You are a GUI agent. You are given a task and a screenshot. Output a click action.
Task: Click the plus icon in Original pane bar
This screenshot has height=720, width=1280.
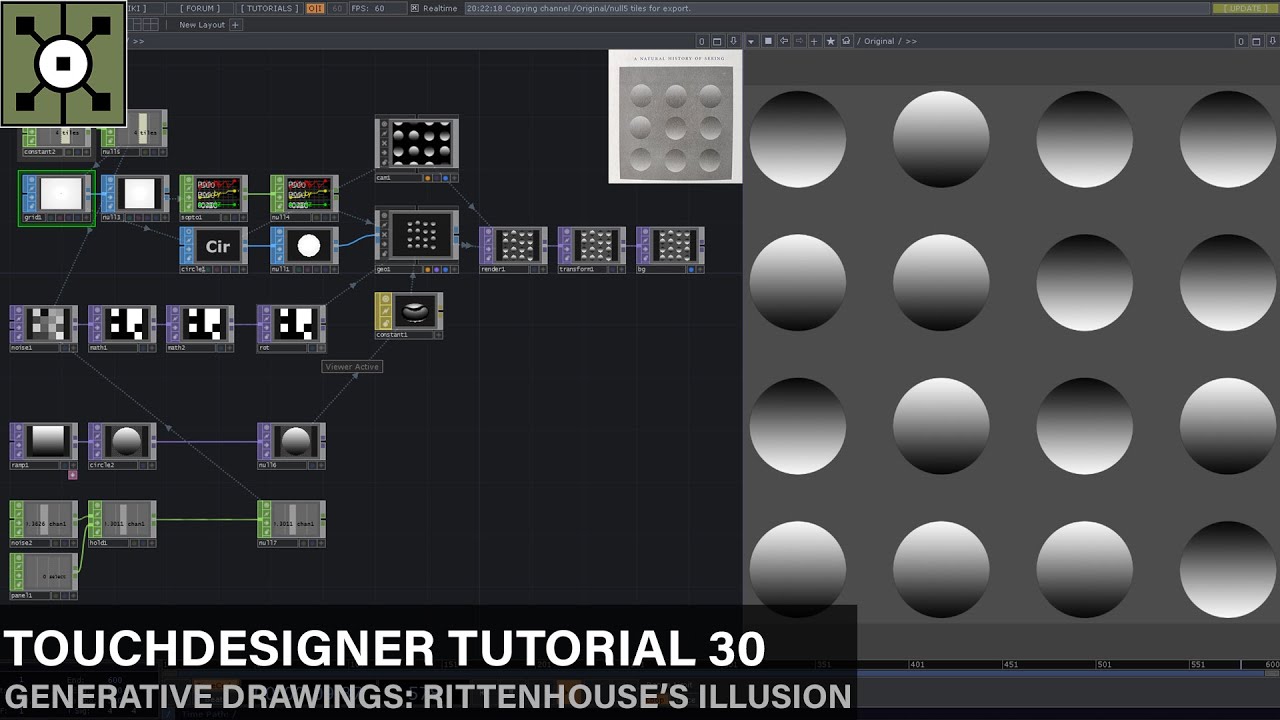(x=815, y=41)
